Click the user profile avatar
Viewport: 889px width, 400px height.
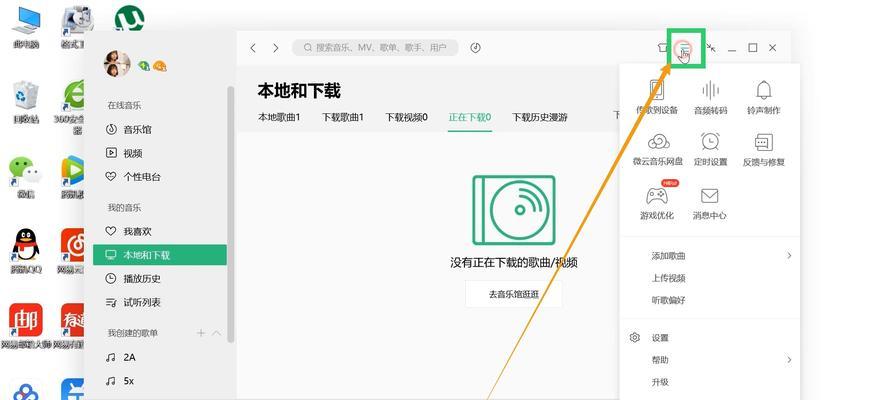tap(117, 64)
